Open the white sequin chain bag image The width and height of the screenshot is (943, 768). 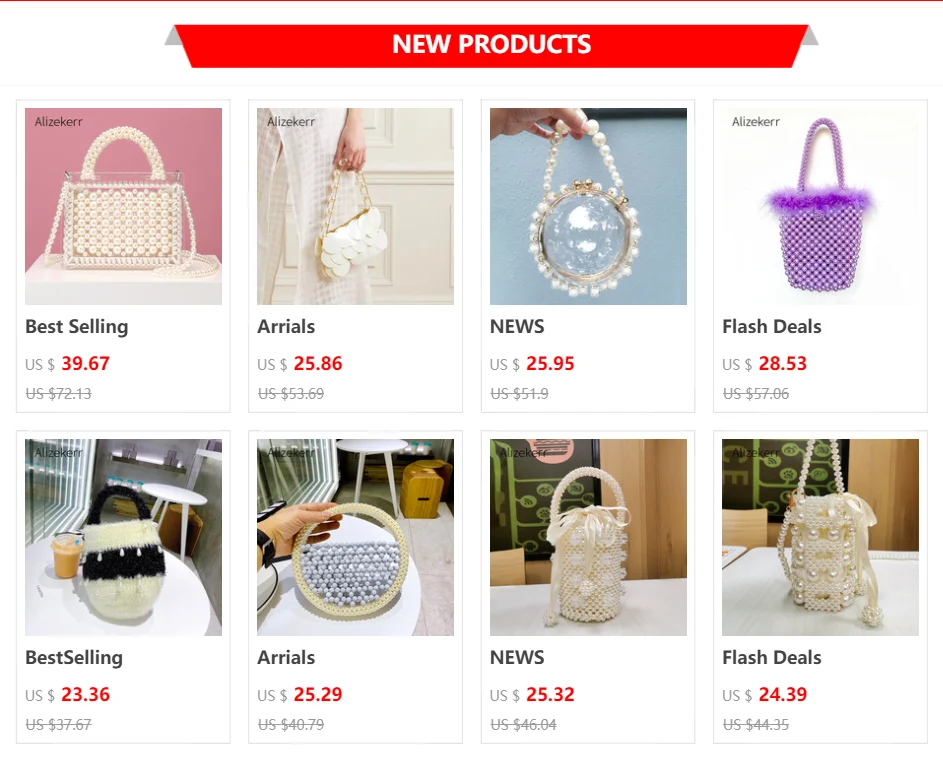[x=355, y=206]
